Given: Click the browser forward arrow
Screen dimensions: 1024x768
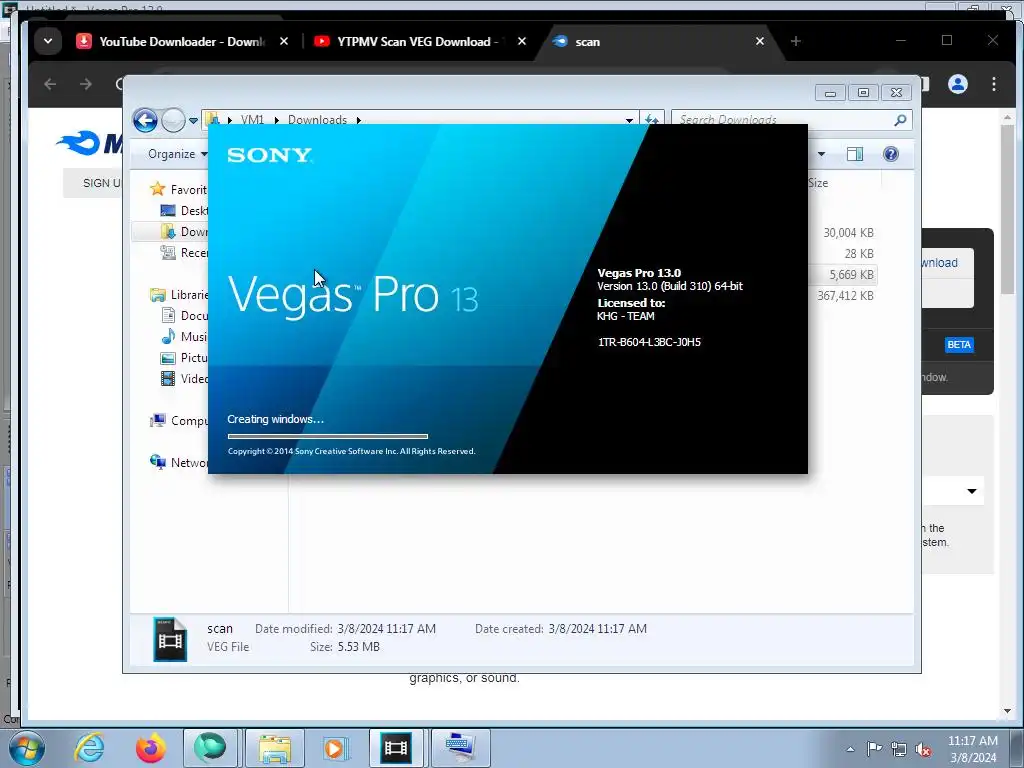Looking at the screenshot, I should 86,84.
